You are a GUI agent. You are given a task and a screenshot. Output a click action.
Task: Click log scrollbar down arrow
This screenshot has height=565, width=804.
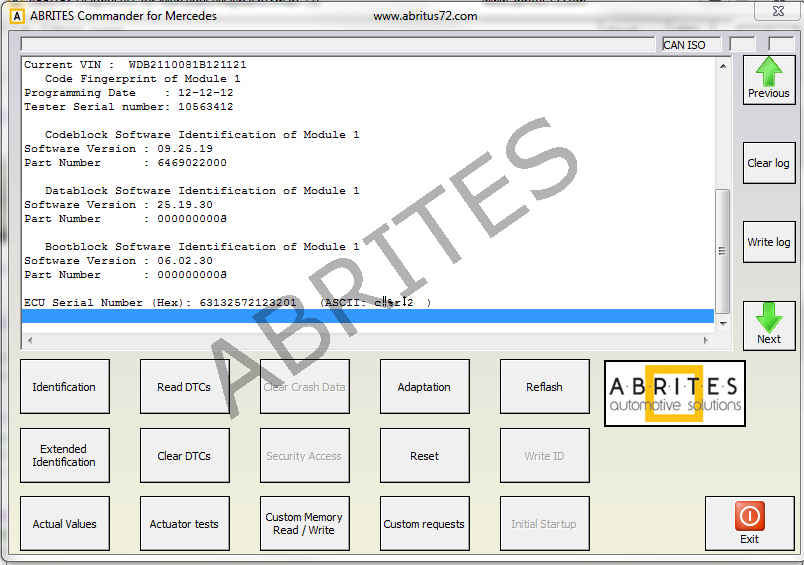(723, 324)
